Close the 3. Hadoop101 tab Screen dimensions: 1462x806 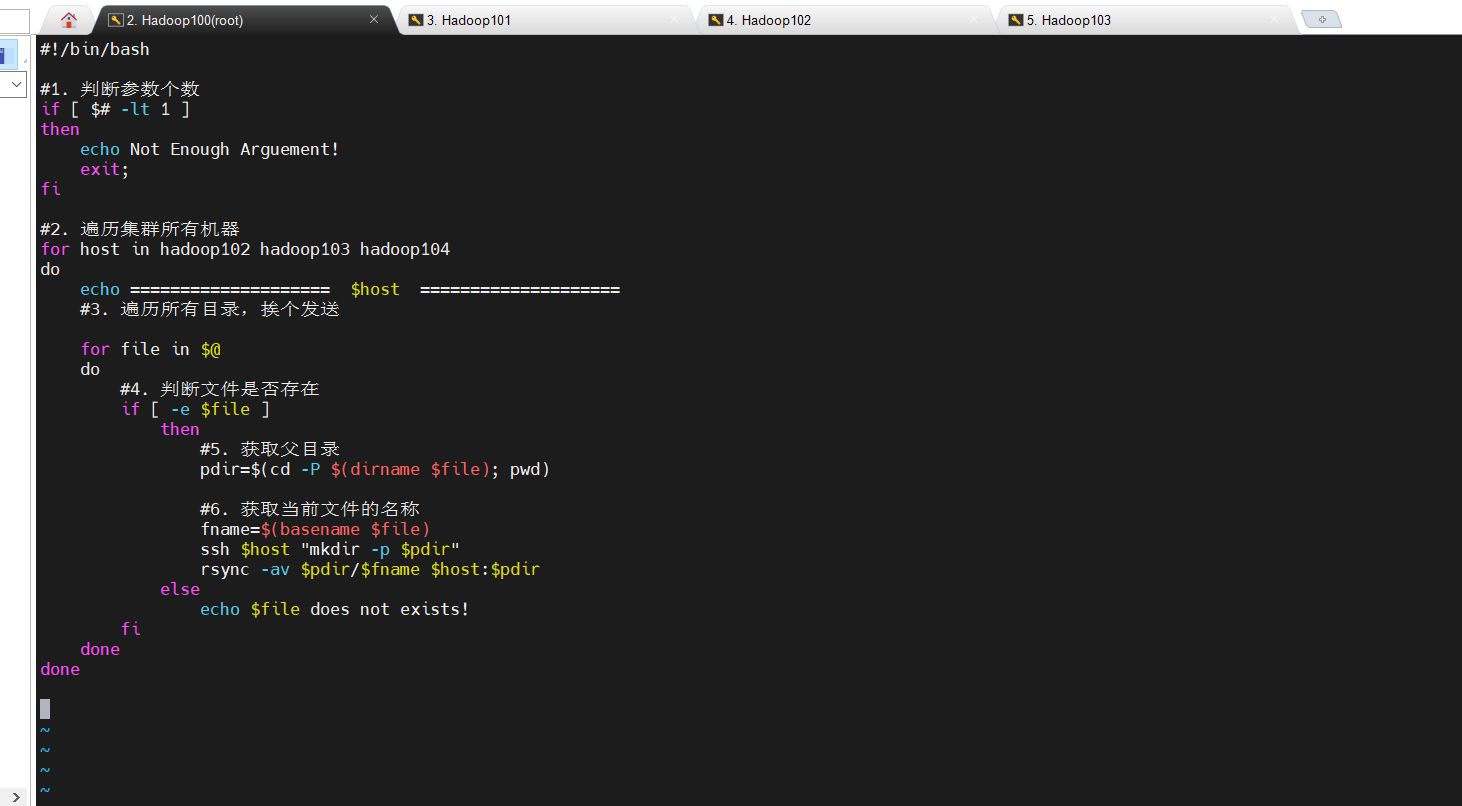click(x=674, y=19)
